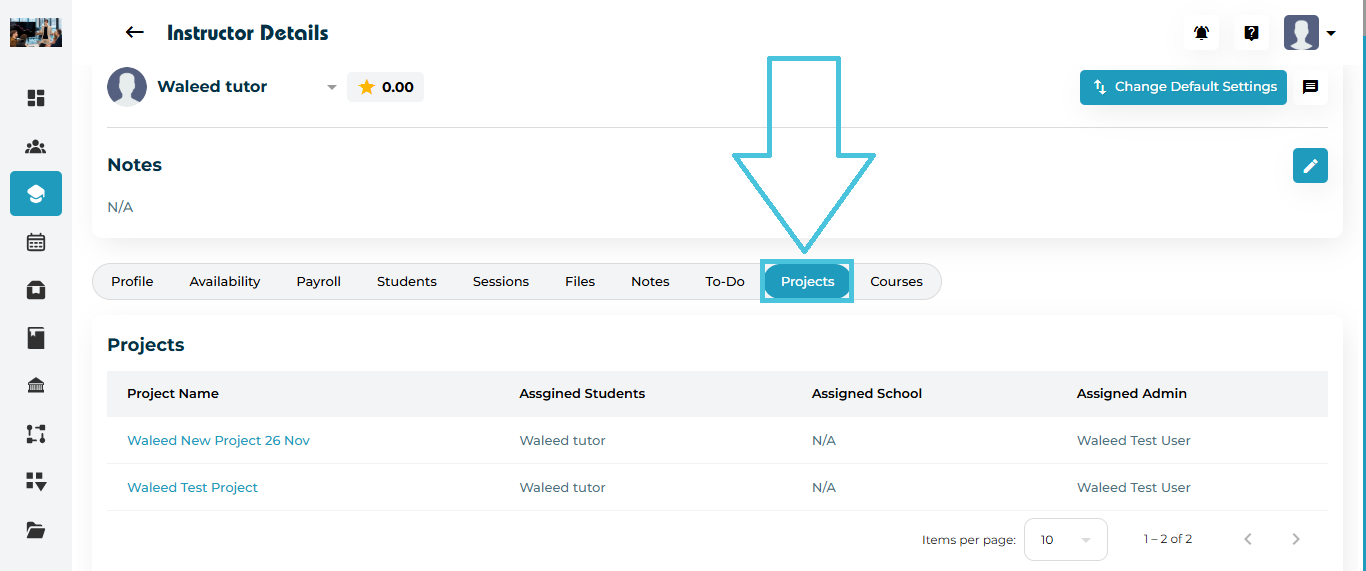Image resolution: width=1366 pixels, height=571 pixels.
Task: Expand the Waleed tutor instructor dropdown
Action: click(332, 88)
